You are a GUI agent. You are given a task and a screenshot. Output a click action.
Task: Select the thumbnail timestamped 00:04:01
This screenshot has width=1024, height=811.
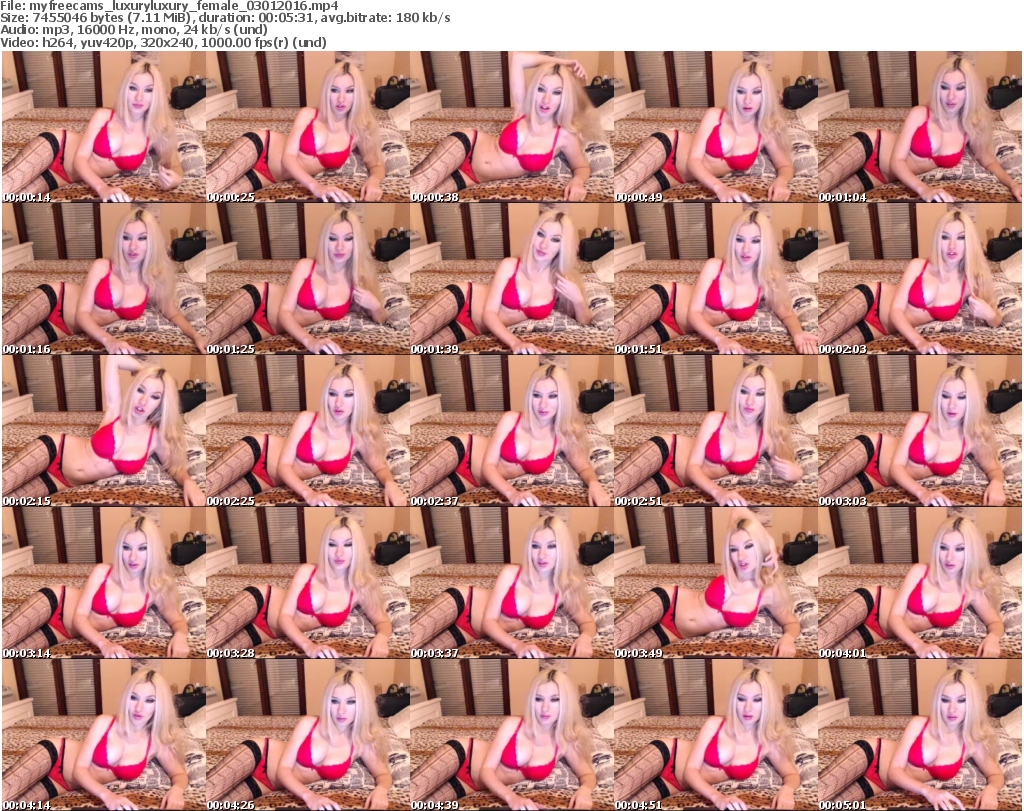click(x=920, y=583)
